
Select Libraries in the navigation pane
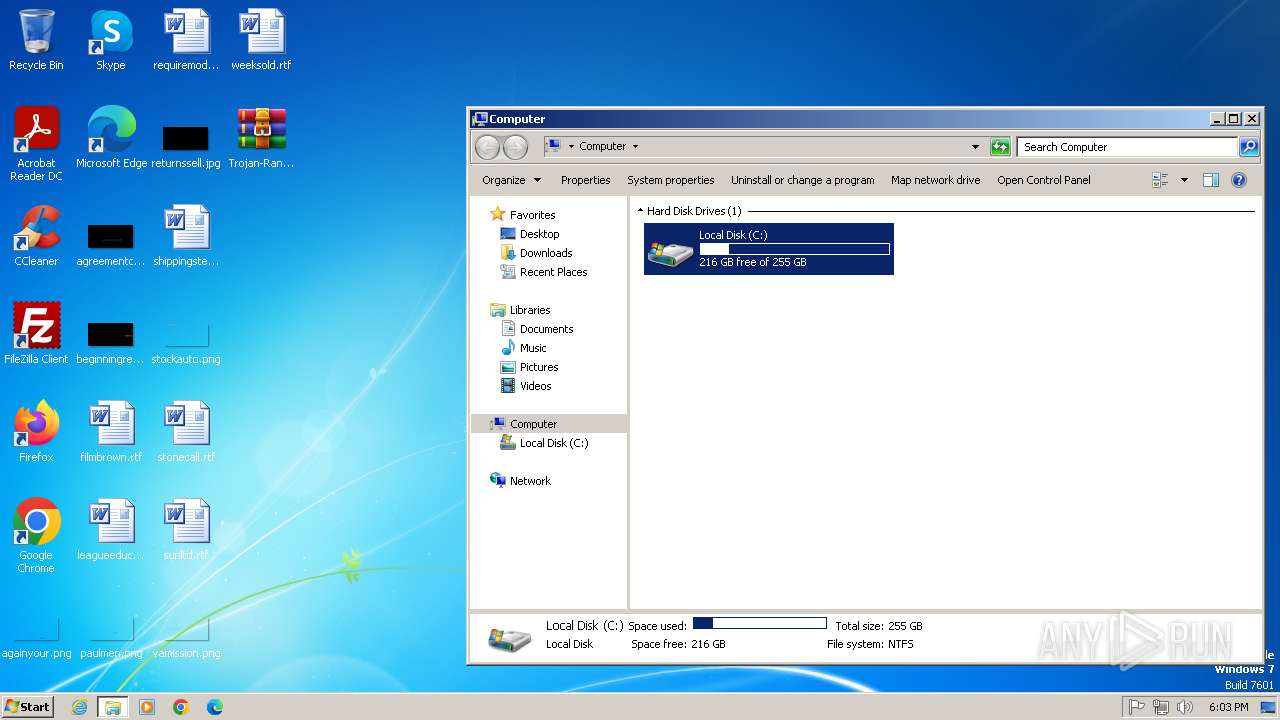pos(530,310)
